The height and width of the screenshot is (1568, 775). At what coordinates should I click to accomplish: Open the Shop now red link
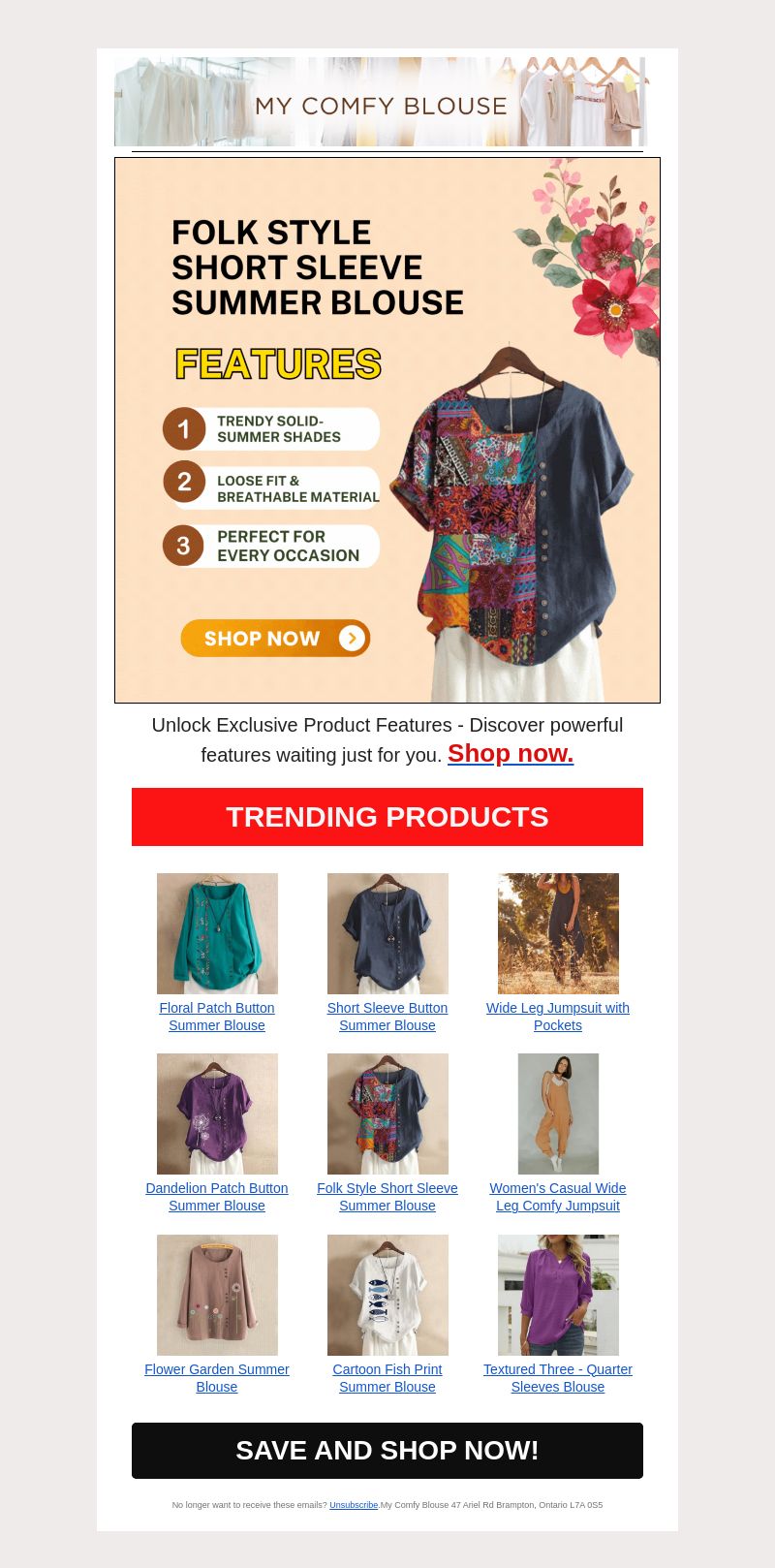click(x=511, y=753)
